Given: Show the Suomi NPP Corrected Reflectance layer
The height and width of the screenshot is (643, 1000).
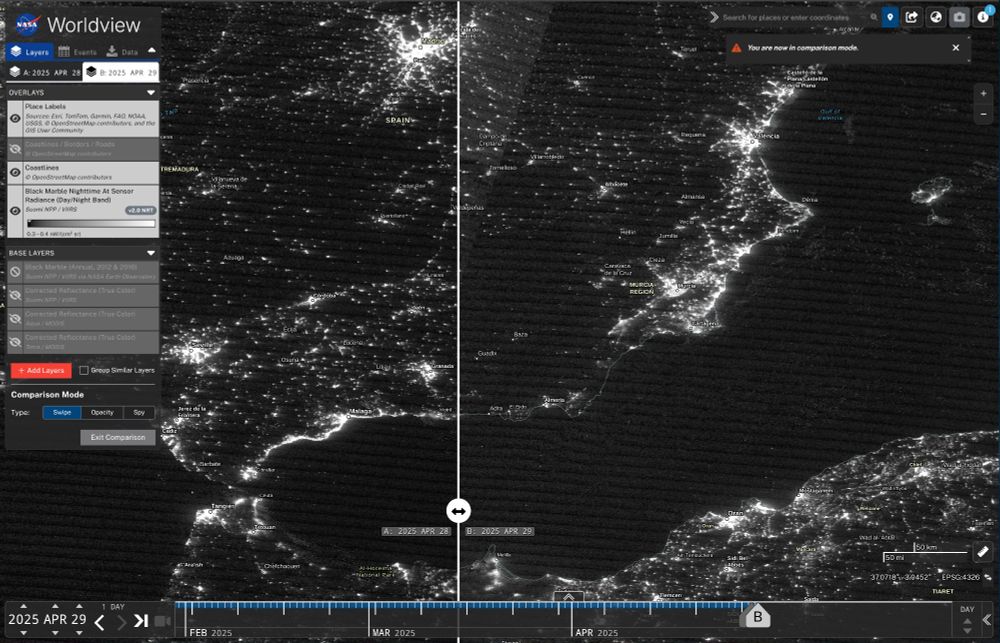Looking at the screenshot, I should coord(15,295).
